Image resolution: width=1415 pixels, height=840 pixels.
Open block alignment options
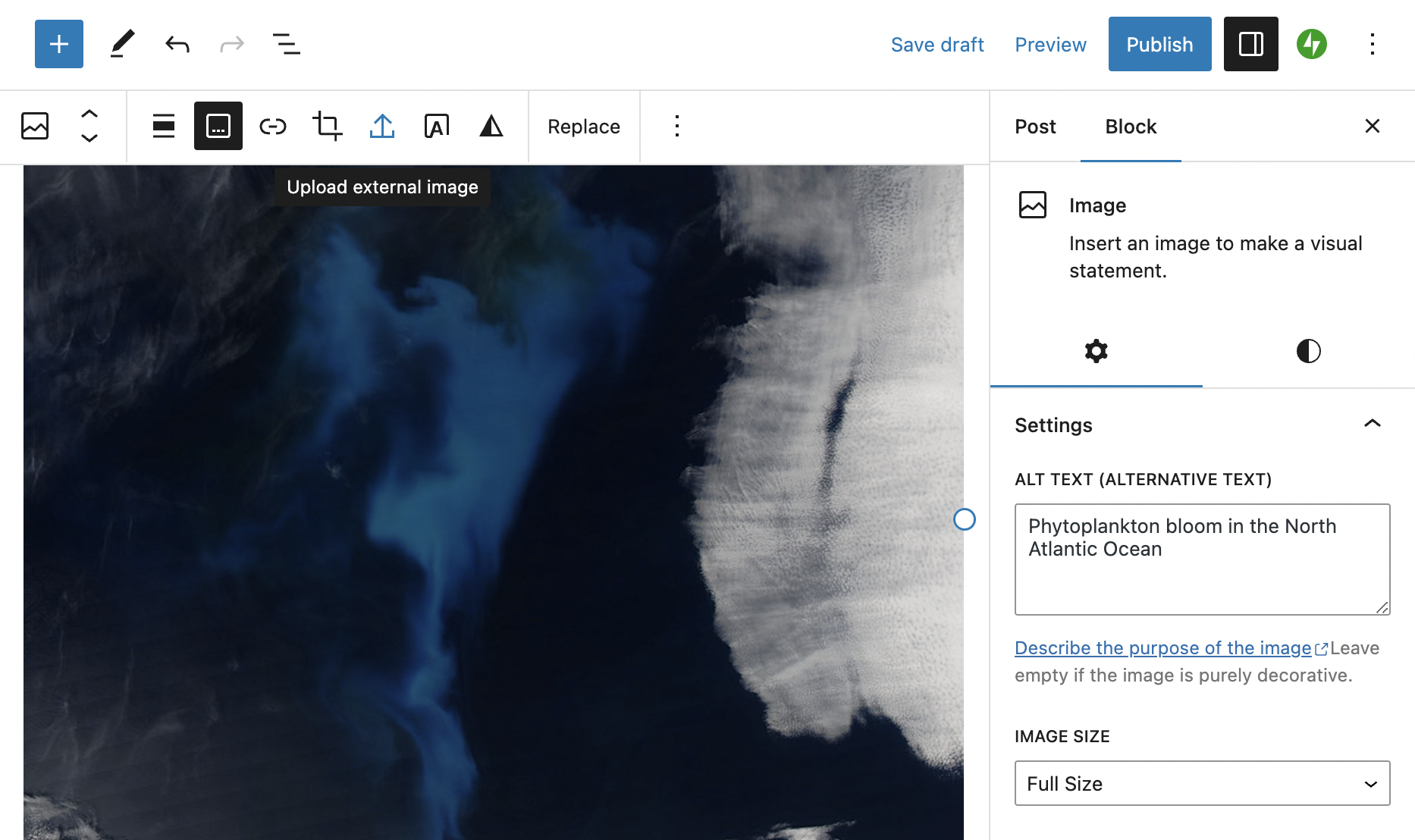tap(164, 126)
